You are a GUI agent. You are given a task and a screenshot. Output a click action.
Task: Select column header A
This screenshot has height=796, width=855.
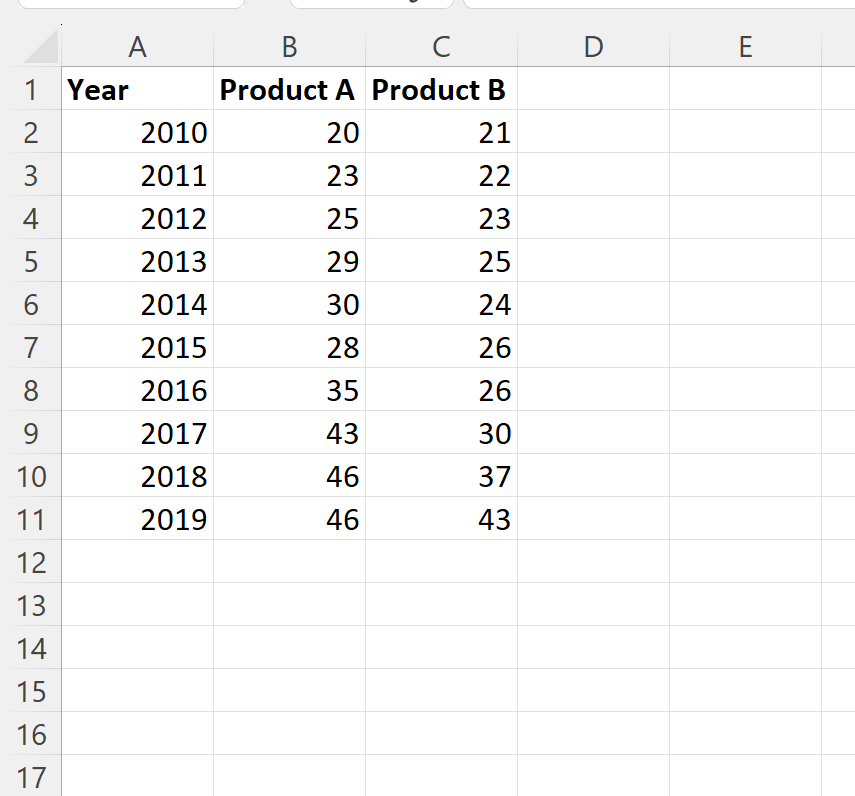(137, 46)
